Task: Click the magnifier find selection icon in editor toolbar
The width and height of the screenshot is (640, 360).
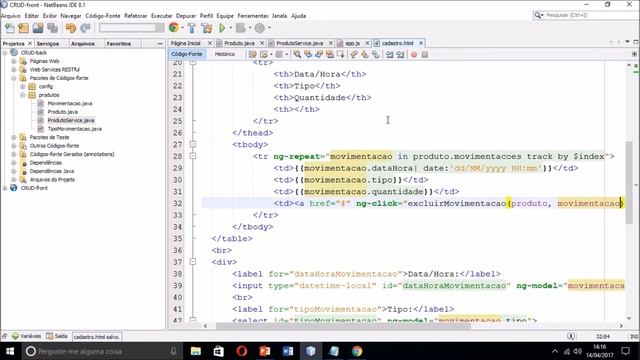Action: pyautogui.click(x=297, y=54)
